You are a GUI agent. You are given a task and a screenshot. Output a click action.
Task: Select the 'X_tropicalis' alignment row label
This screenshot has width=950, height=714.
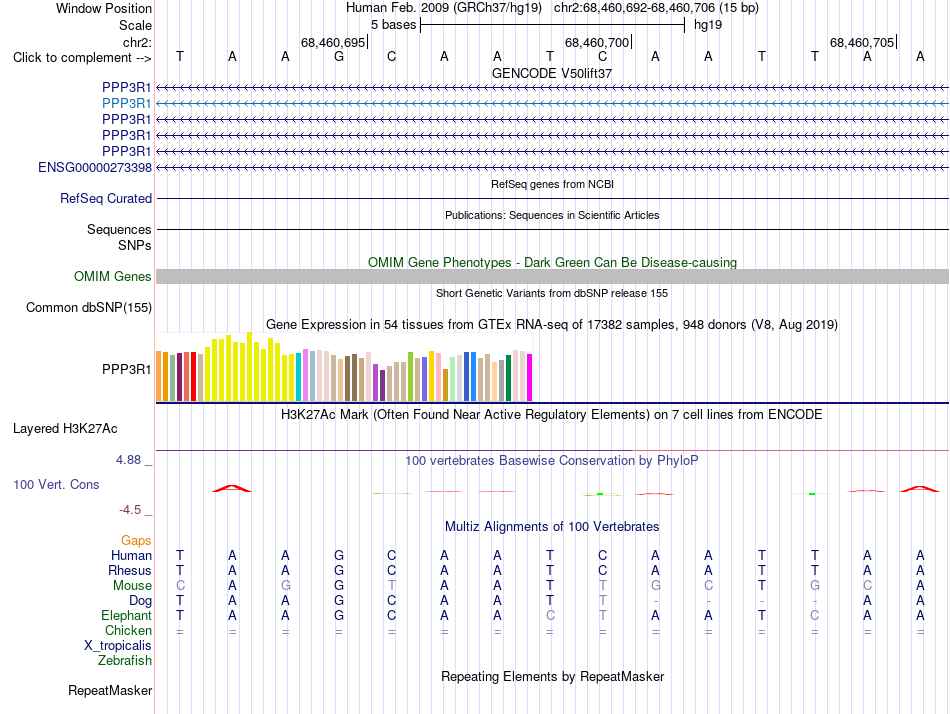tap(118, 646)
